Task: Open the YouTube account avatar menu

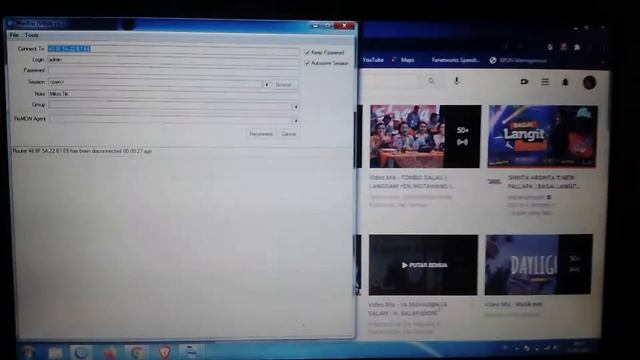Action: pyautogui.click(x=589, y=82)
